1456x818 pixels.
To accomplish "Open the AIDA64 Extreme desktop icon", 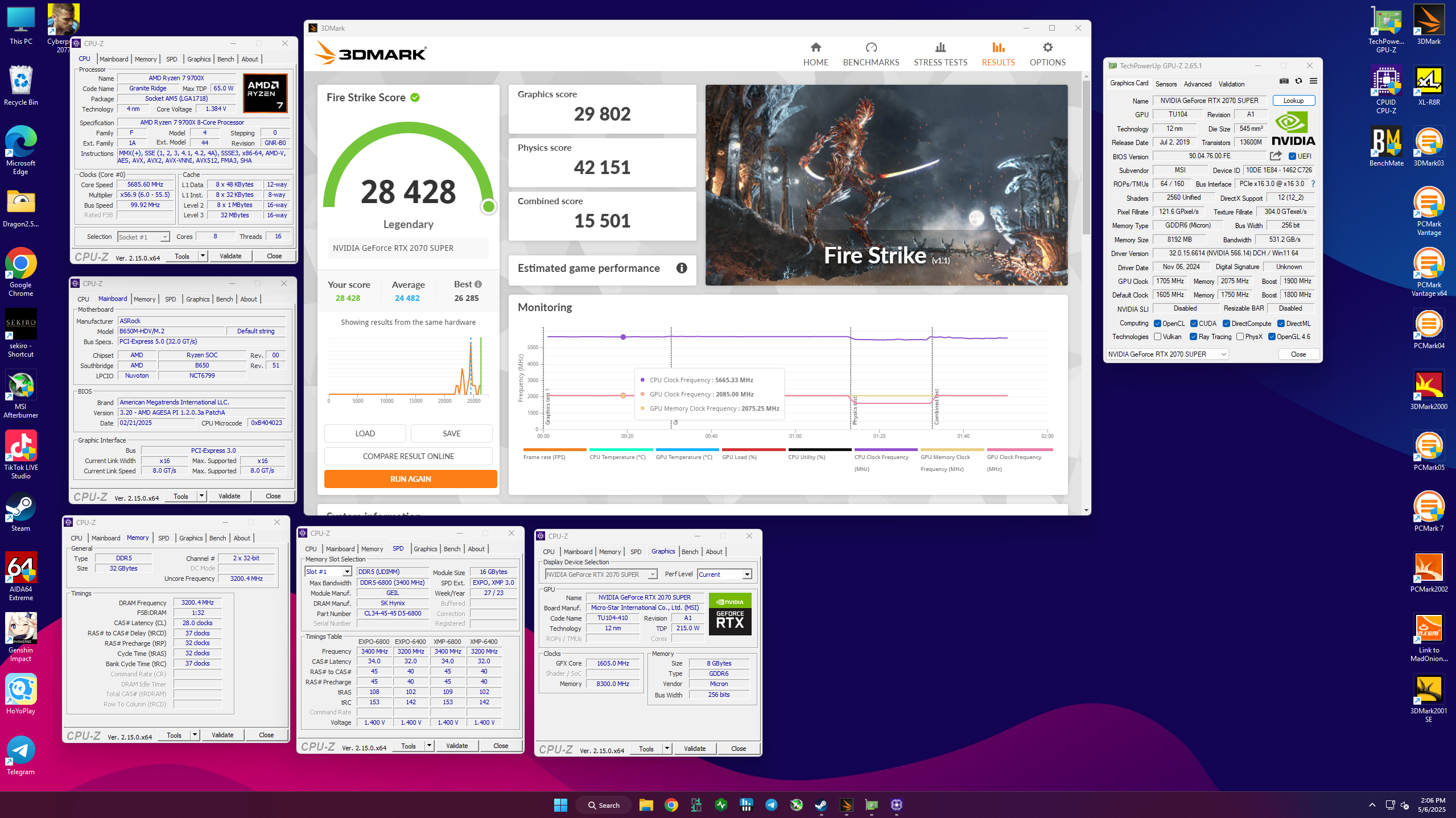I will coord(21,576).
